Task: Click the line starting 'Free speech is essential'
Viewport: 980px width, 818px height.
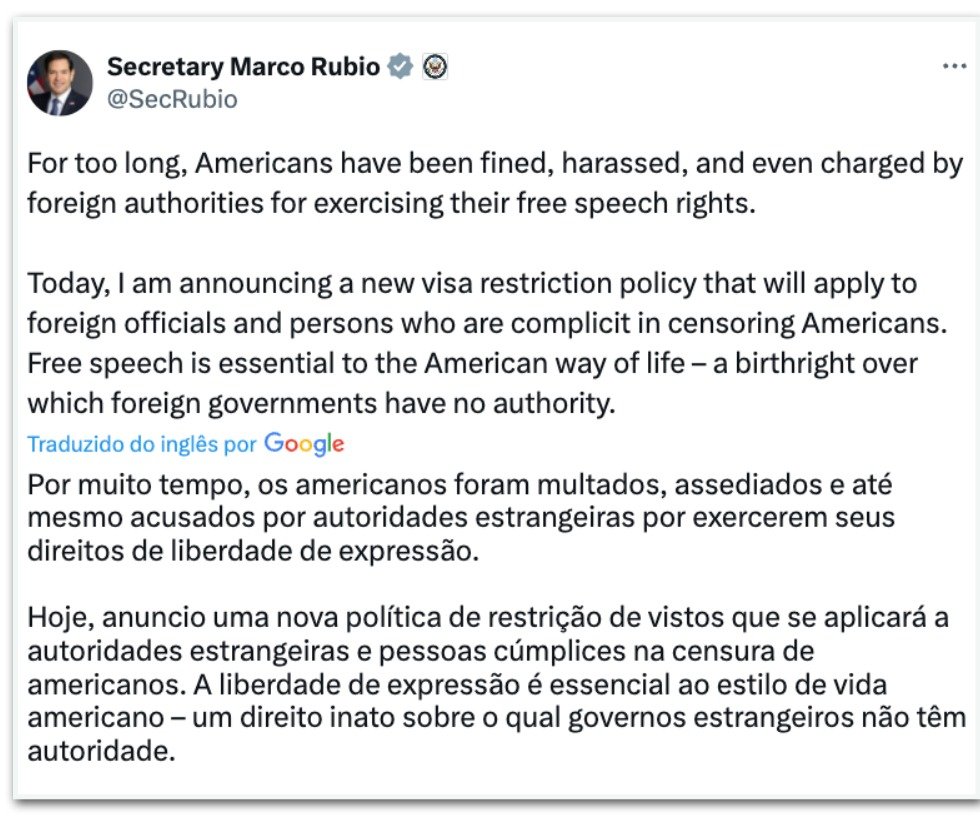Action: point(472,362)
